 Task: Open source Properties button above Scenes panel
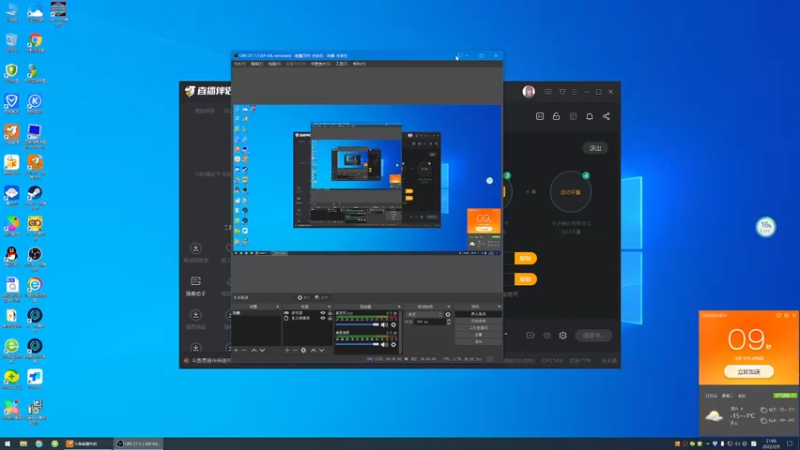(x=304, y=297)
